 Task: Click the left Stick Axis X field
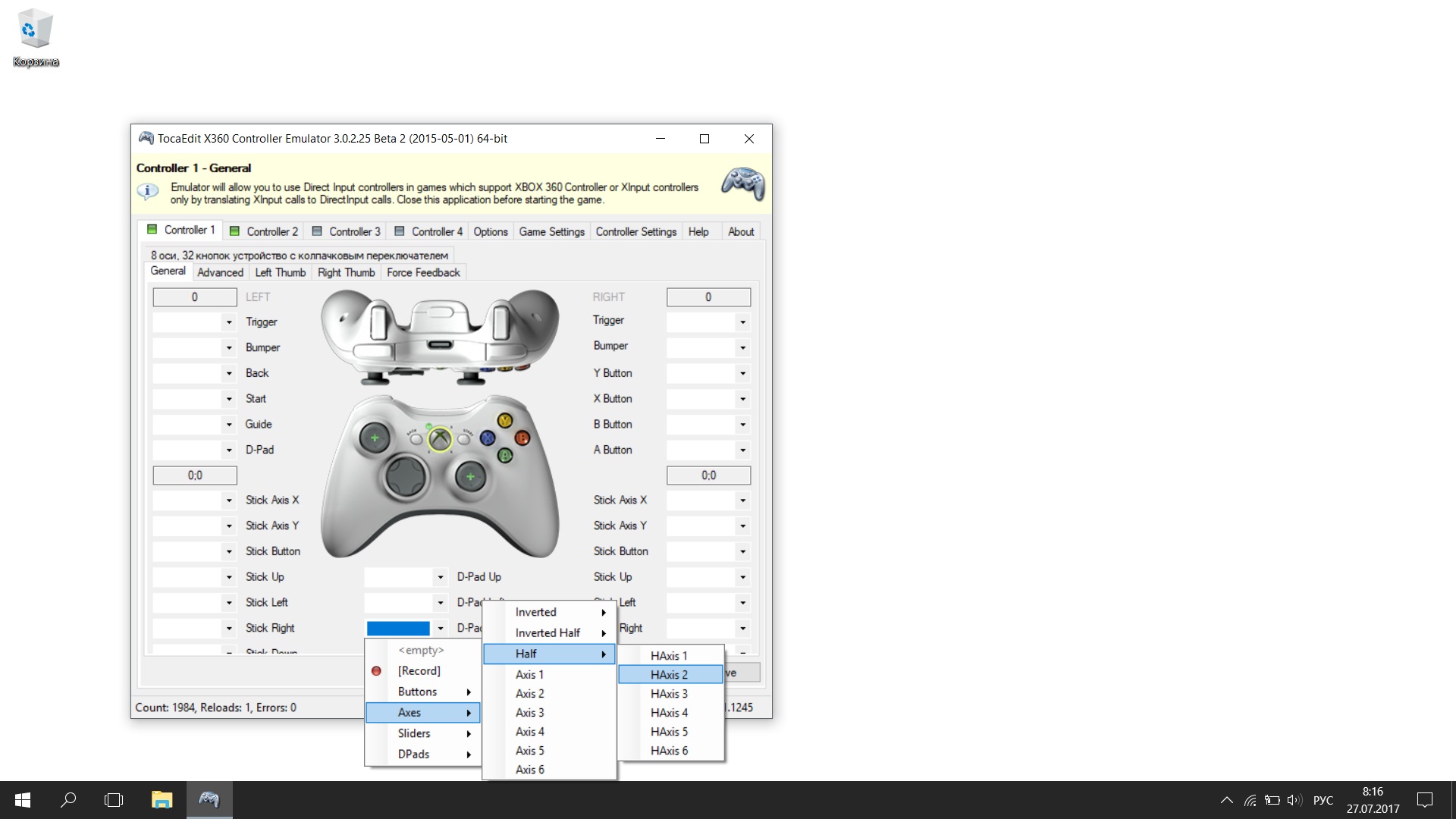[188, 500]
